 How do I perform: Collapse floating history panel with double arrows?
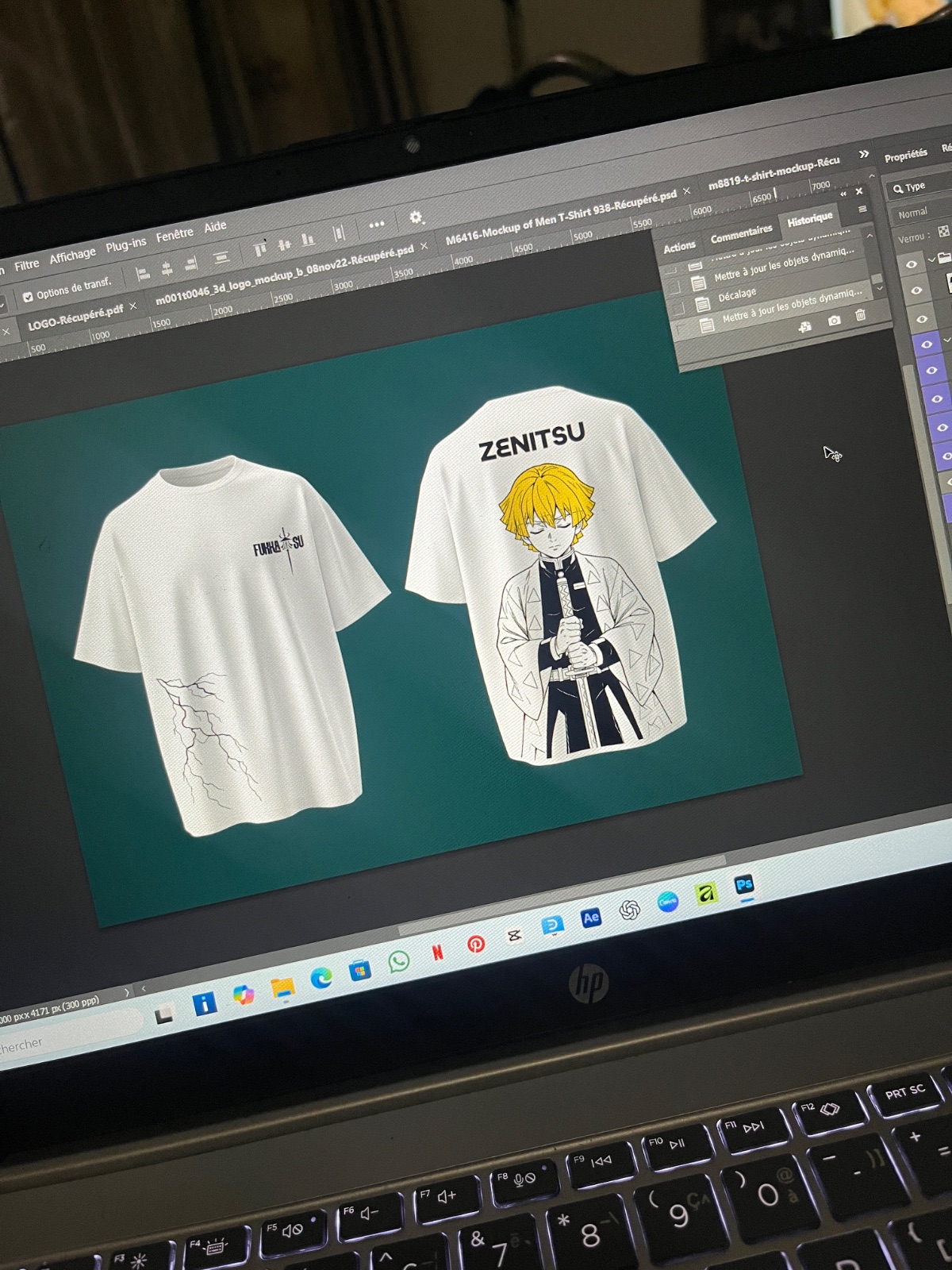(843, 194)
